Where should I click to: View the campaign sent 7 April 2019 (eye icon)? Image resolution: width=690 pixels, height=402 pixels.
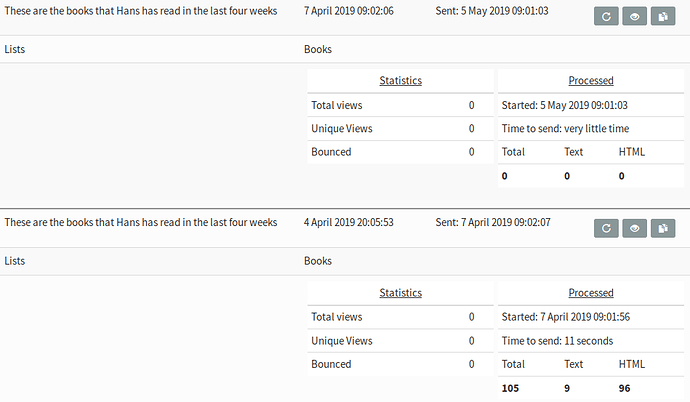pos(635,228)
